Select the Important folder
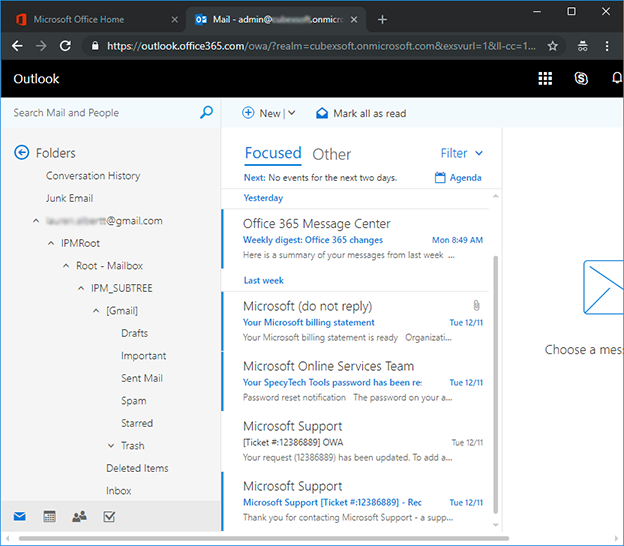624x546 pixels. click(x=144, y=356)
